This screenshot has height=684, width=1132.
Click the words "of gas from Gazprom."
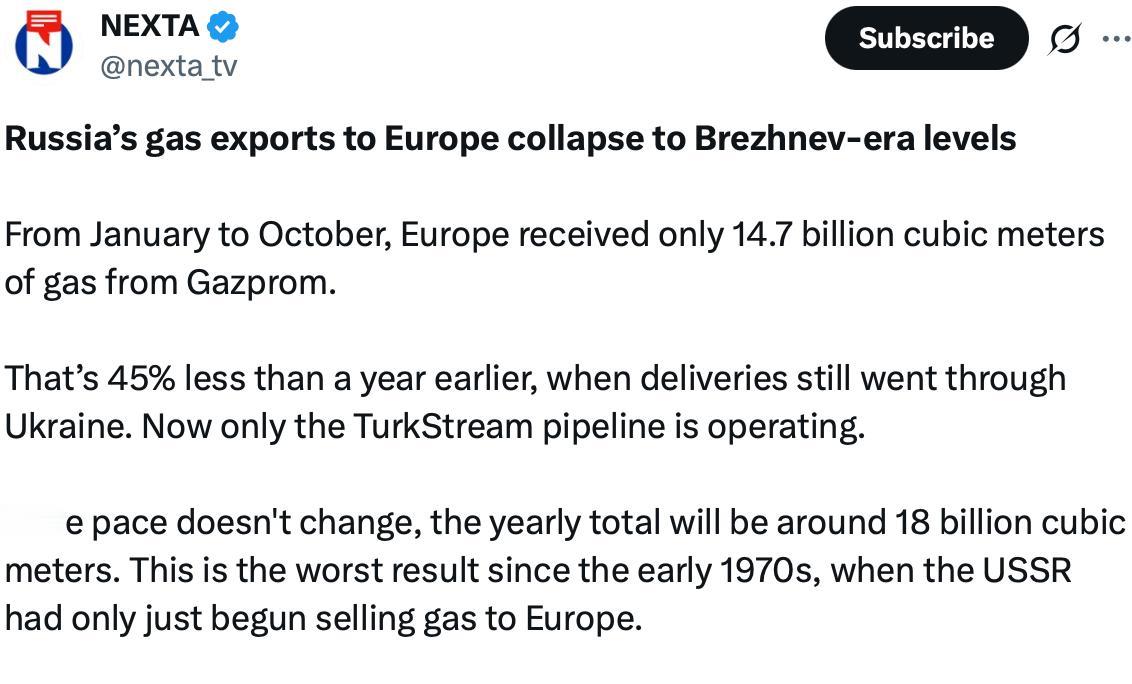170,283
